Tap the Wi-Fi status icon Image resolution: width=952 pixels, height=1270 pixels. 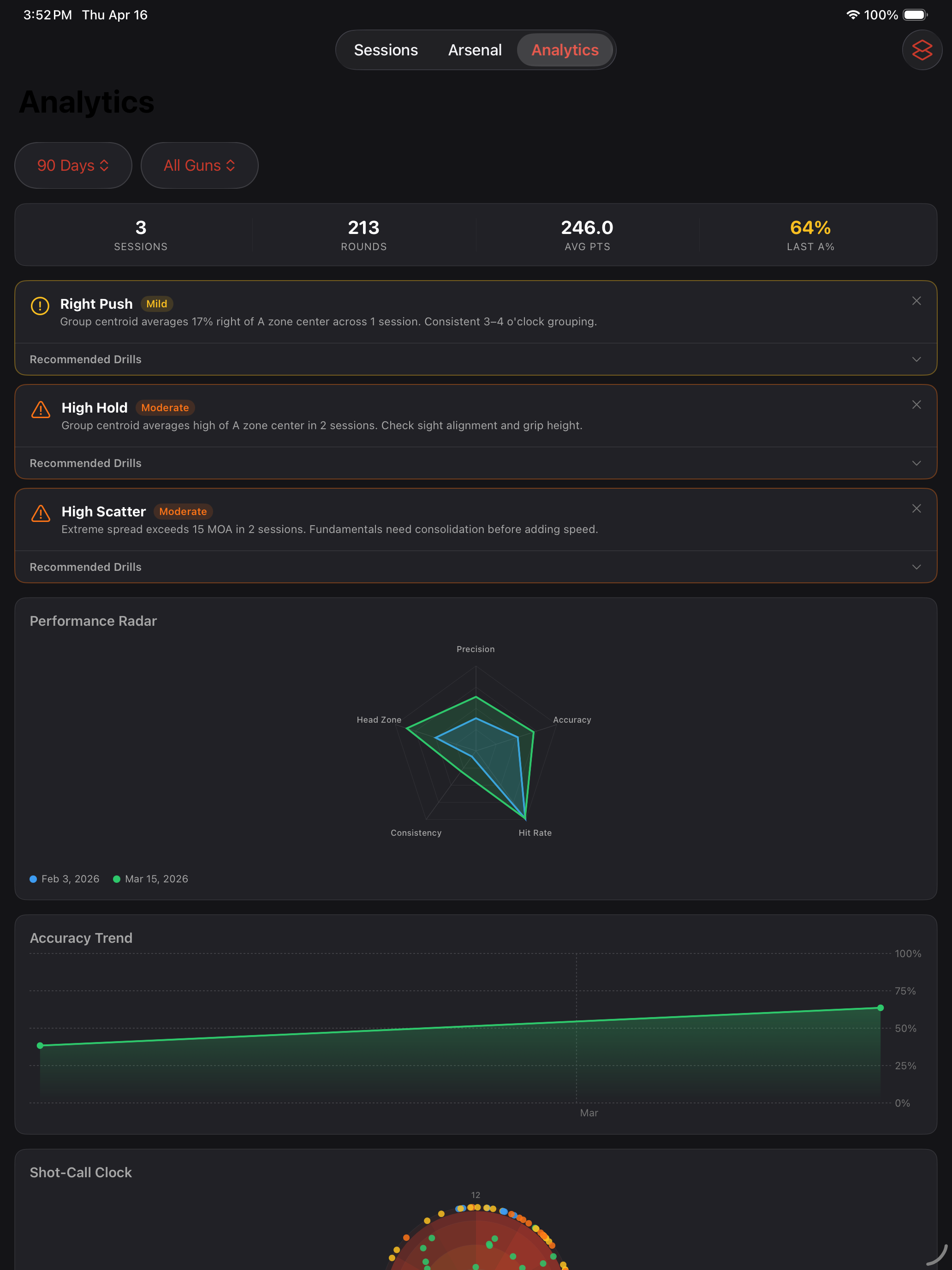click(x=853, y=15)
